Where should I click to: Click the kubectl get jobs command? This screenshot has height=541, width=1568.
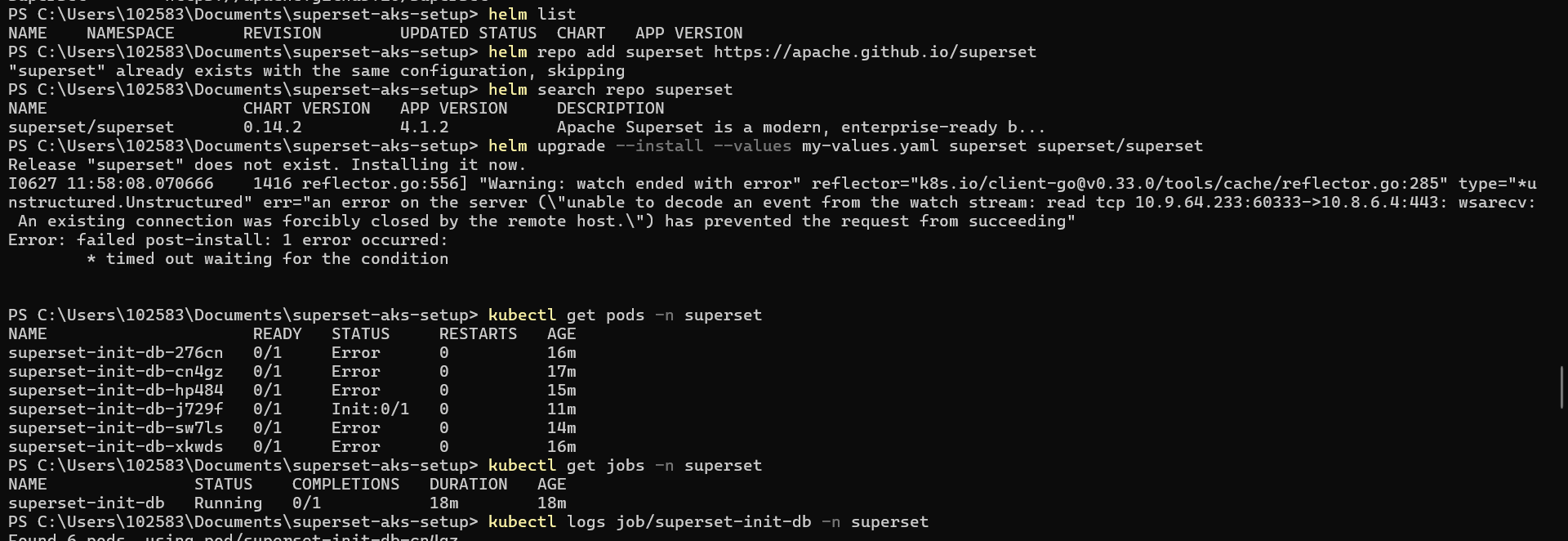[625, 466]
